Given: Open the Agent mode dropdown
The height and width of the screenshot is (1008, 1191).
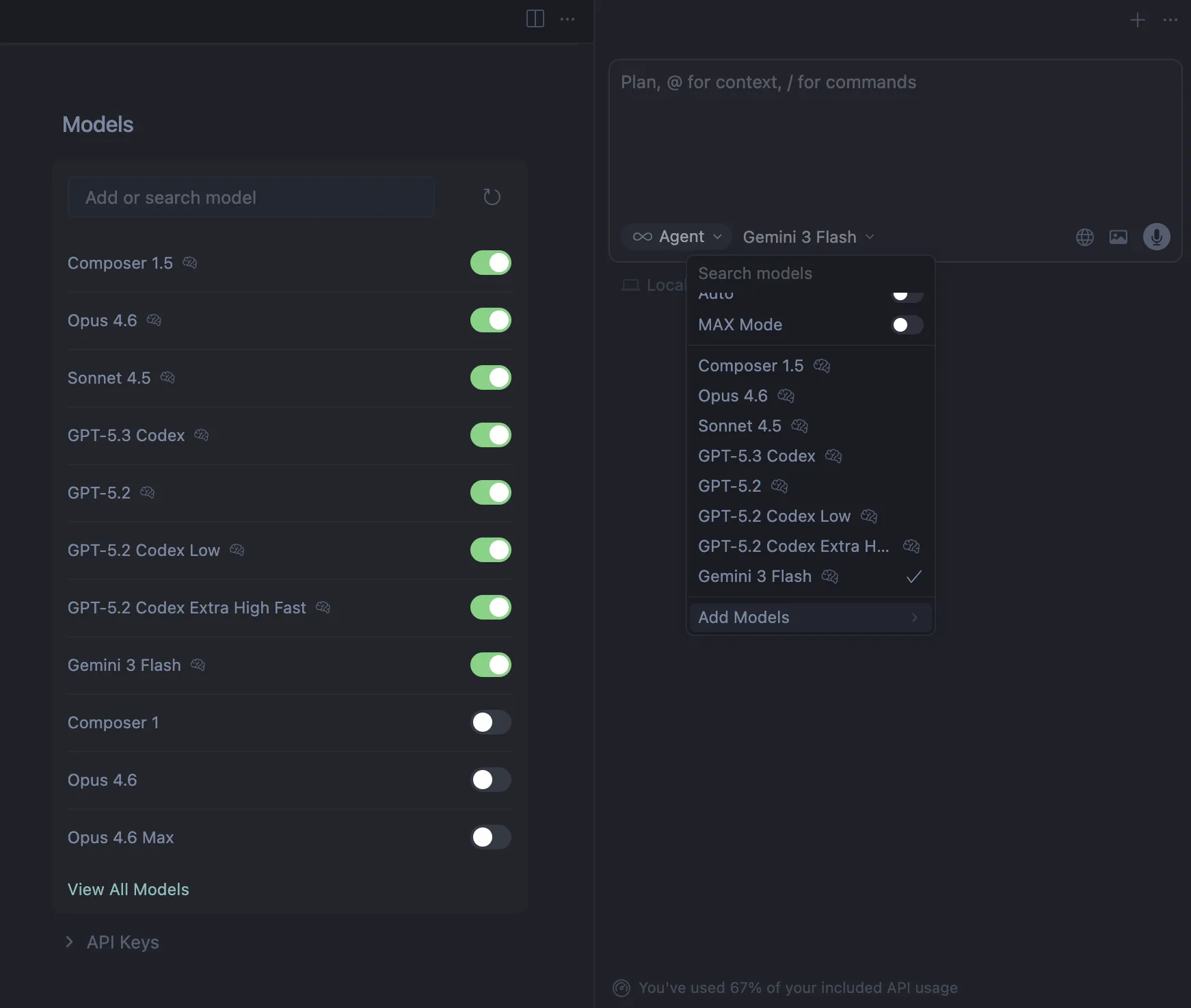Looking at the screenshot, I should (676, 237).
